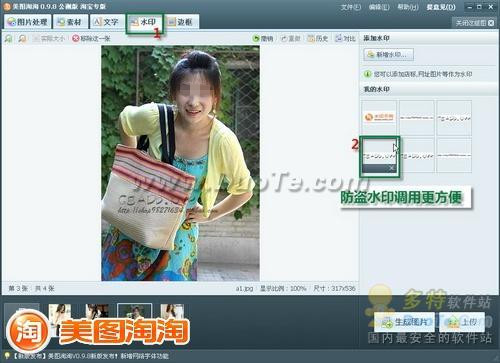Open the 边框 tab
This screenshot has height=363, width=500.
(x=182, y=22)
